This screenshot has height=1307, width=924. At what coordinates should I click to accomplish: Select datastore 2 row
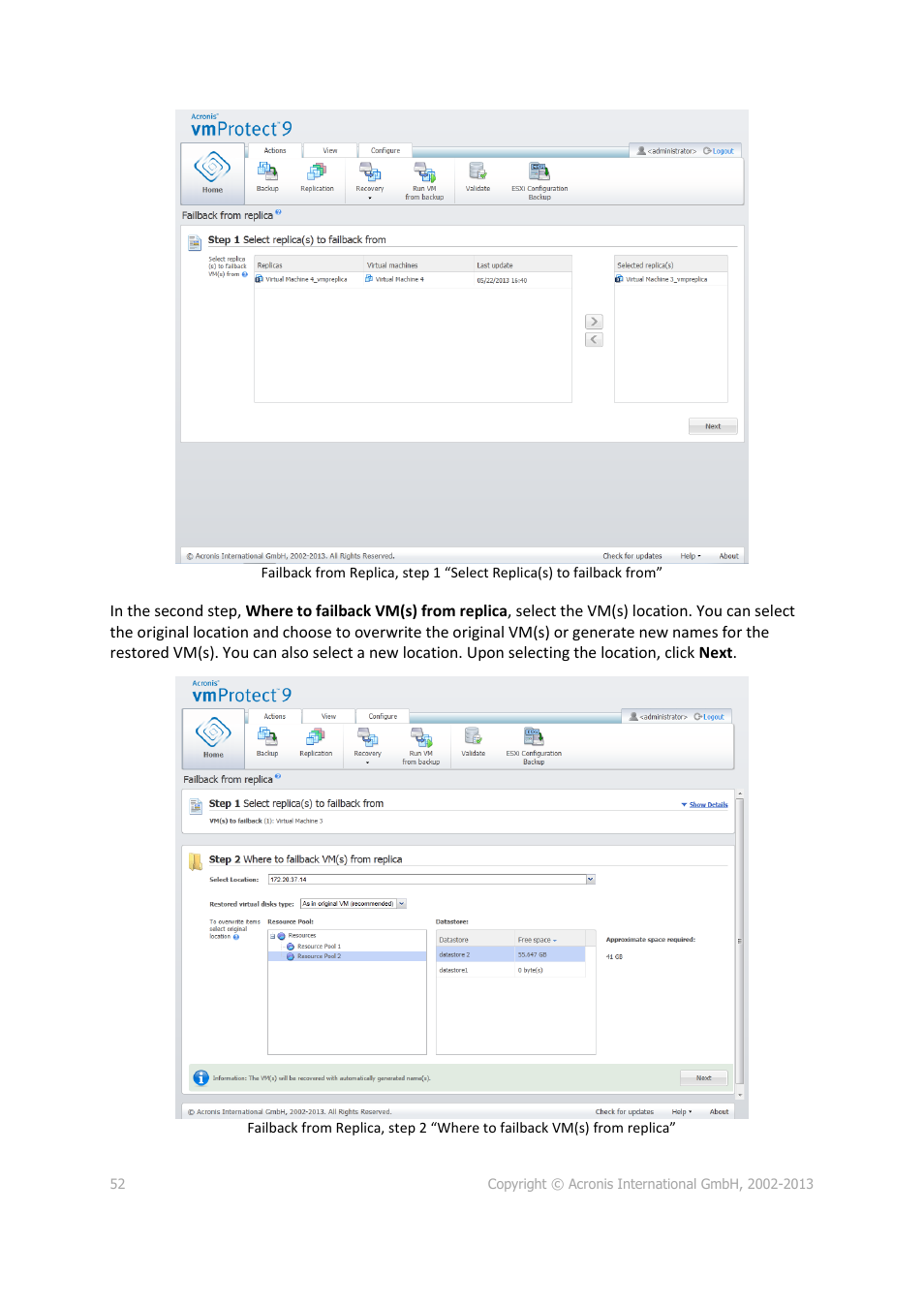[x=510, y=954]
